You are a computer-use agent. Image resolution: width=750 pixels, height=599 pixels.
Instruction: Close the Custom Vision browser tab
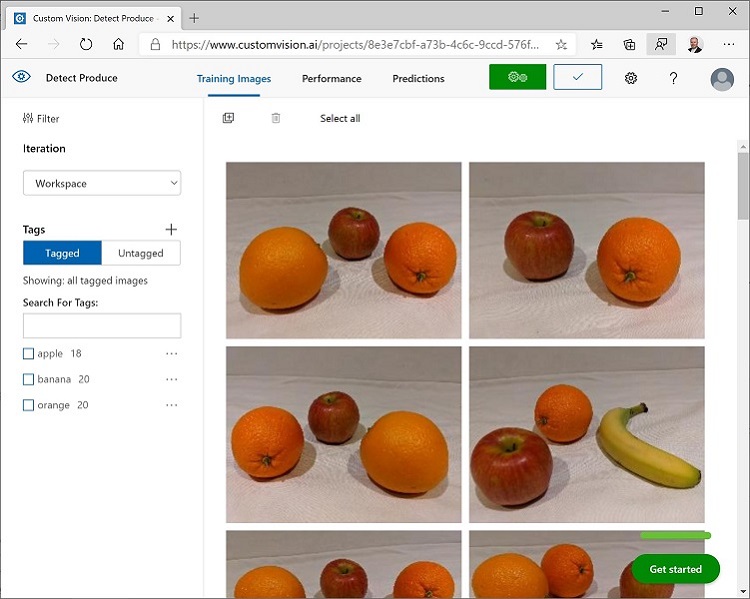(x=170, y=19)
